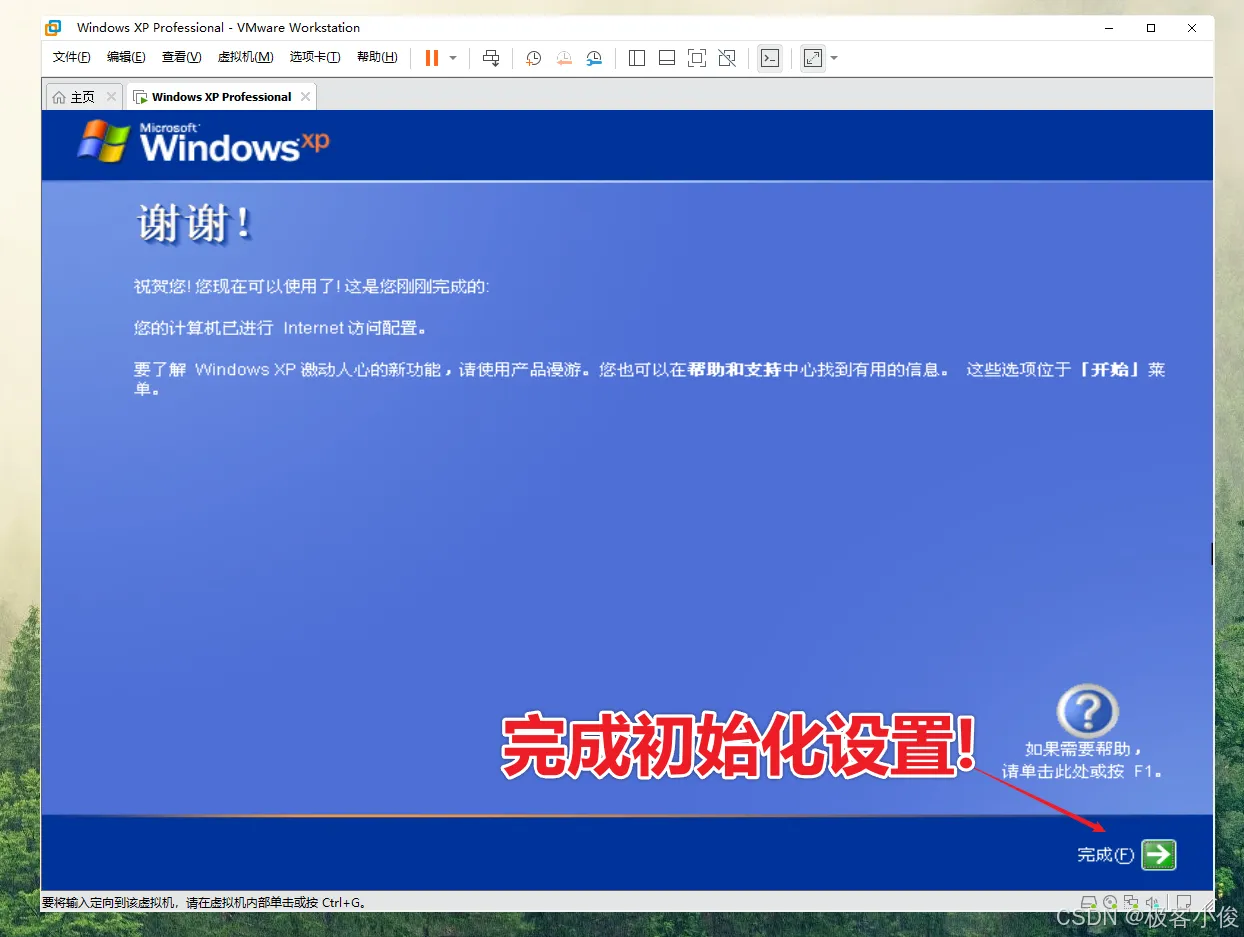1244x937 pixels.
Task: Click the 谢谢! heading text
Action: 193,224
